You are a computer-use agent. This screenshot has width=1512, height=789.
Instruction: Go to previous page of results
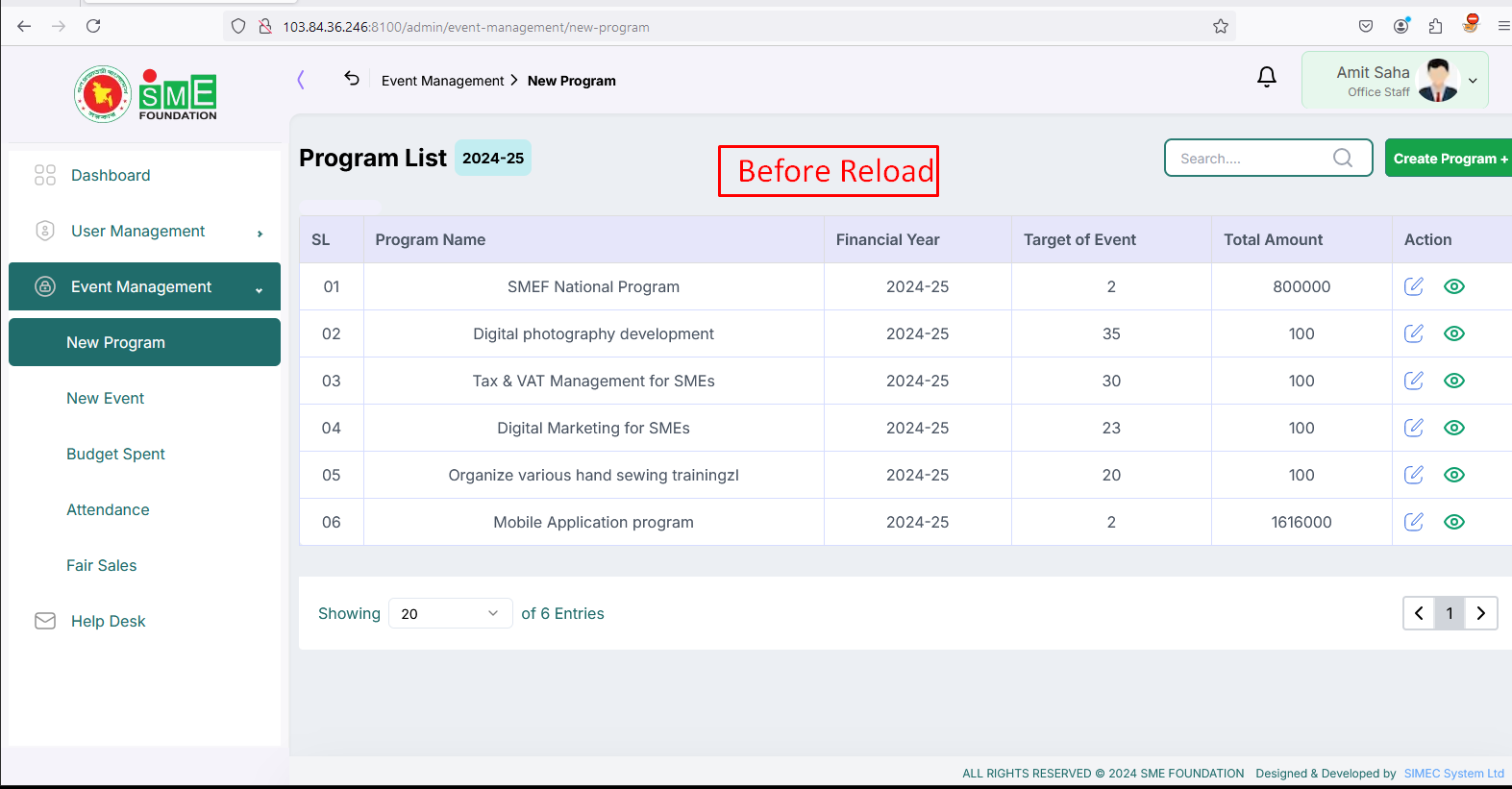[x=1419, y=613]
